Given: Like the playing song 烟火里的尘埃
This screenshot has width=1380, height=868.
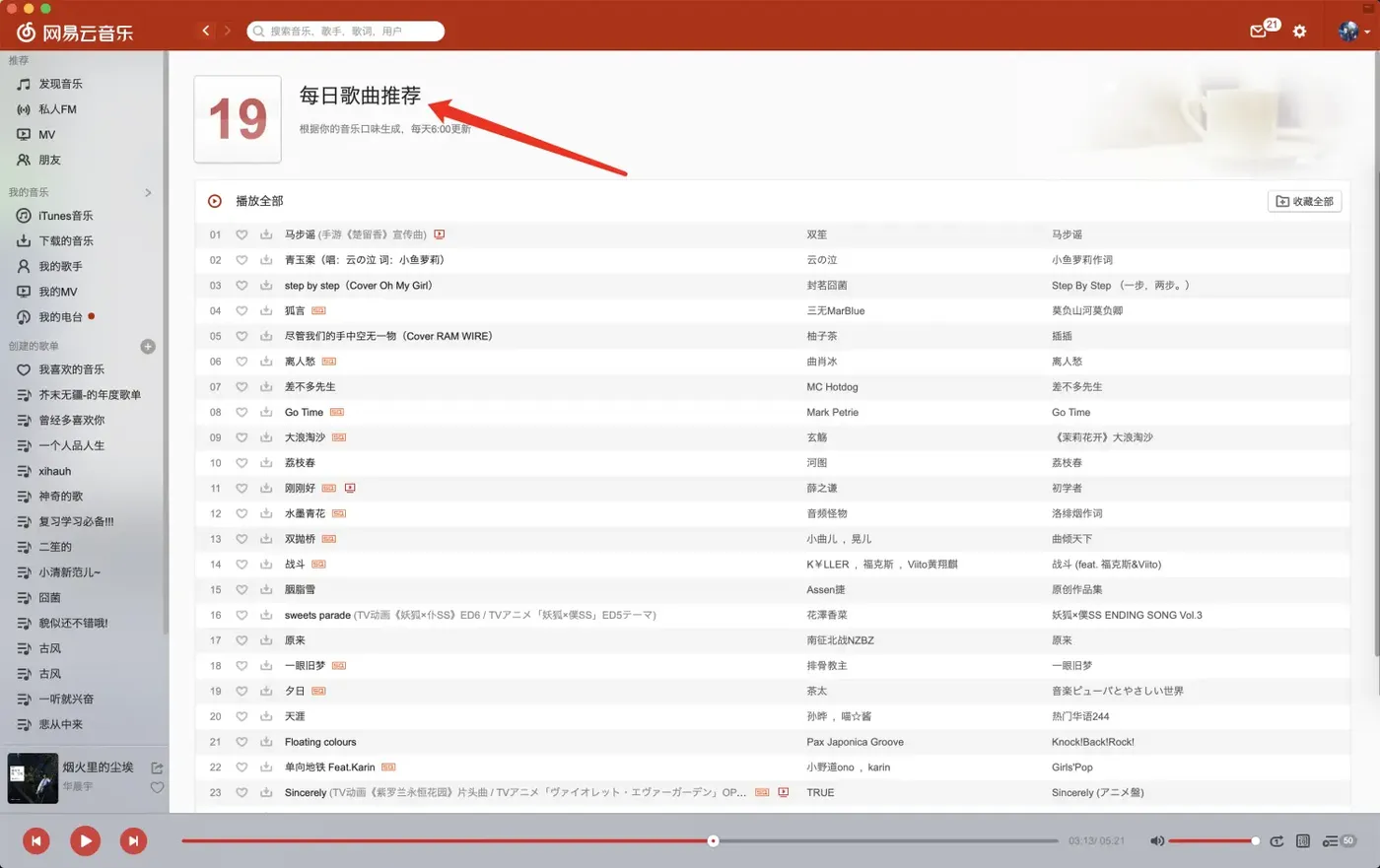Looking at the screenshot, I should tap(157, 787).
